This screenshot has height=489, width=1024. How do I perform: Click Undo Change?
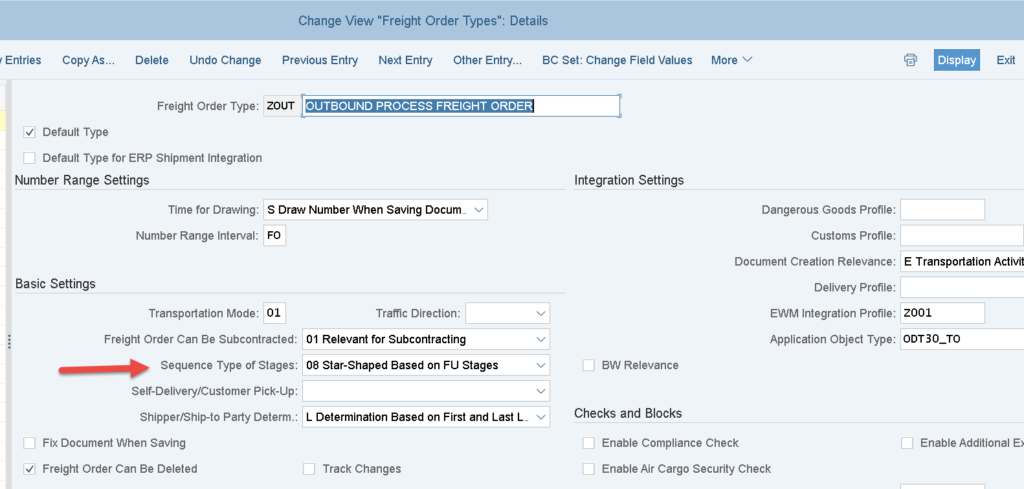click(x=225, y=60)
